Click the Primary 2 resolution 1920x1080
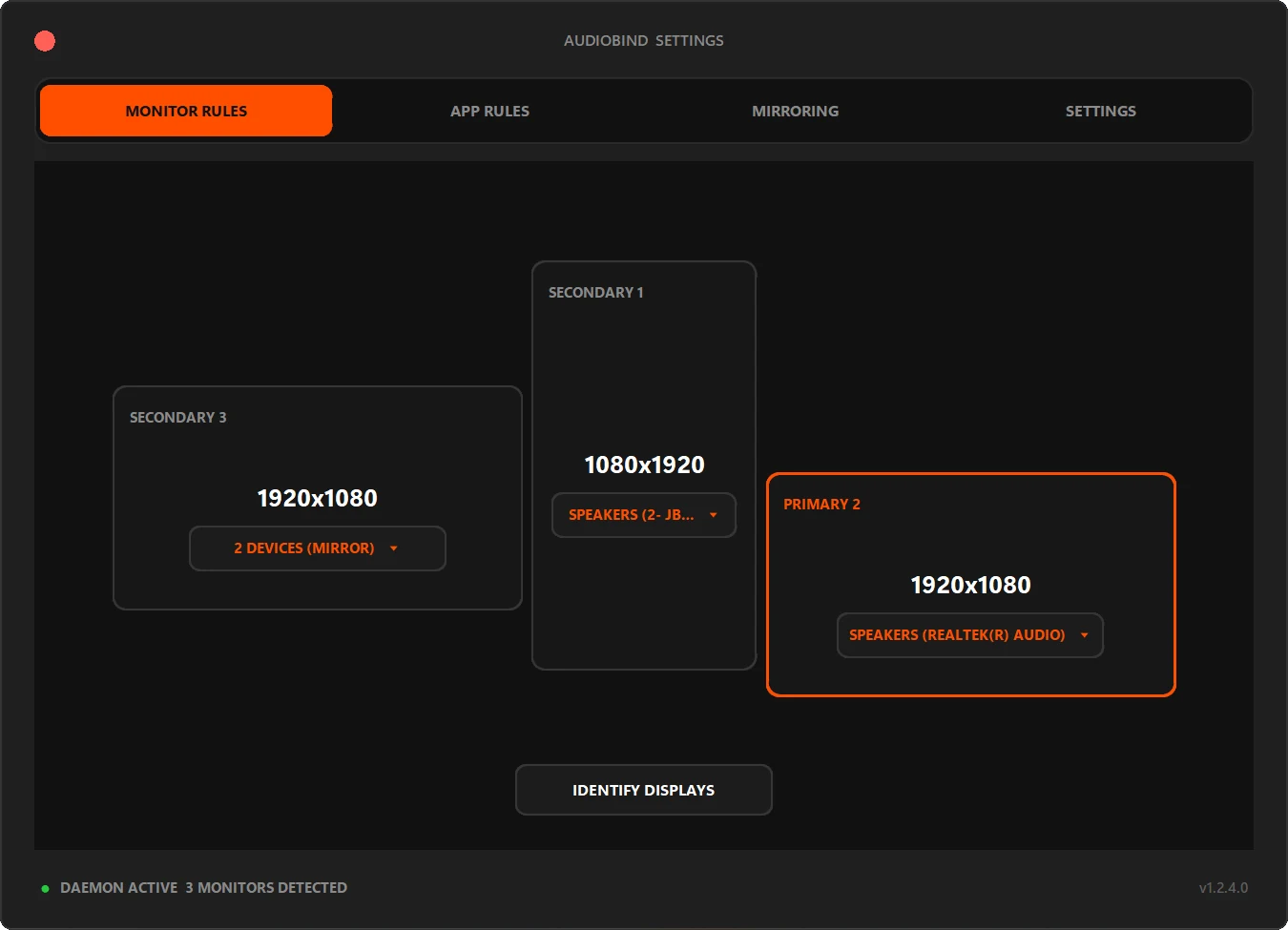Viewport: 1288px width, 930px height. pos(971,586)
